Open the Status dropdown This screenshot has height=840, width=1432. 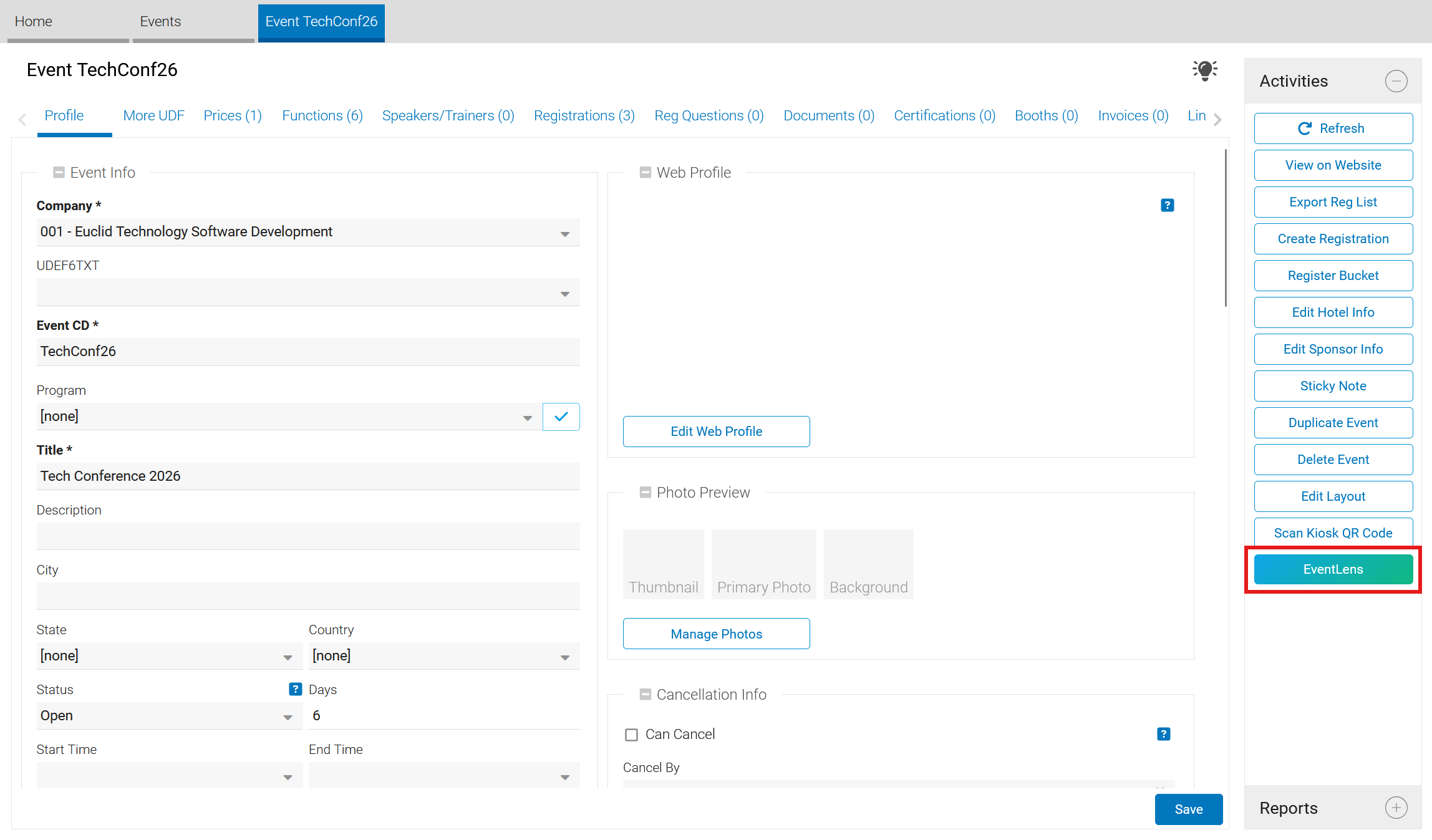pyautogui.click(x=170, y=716)
